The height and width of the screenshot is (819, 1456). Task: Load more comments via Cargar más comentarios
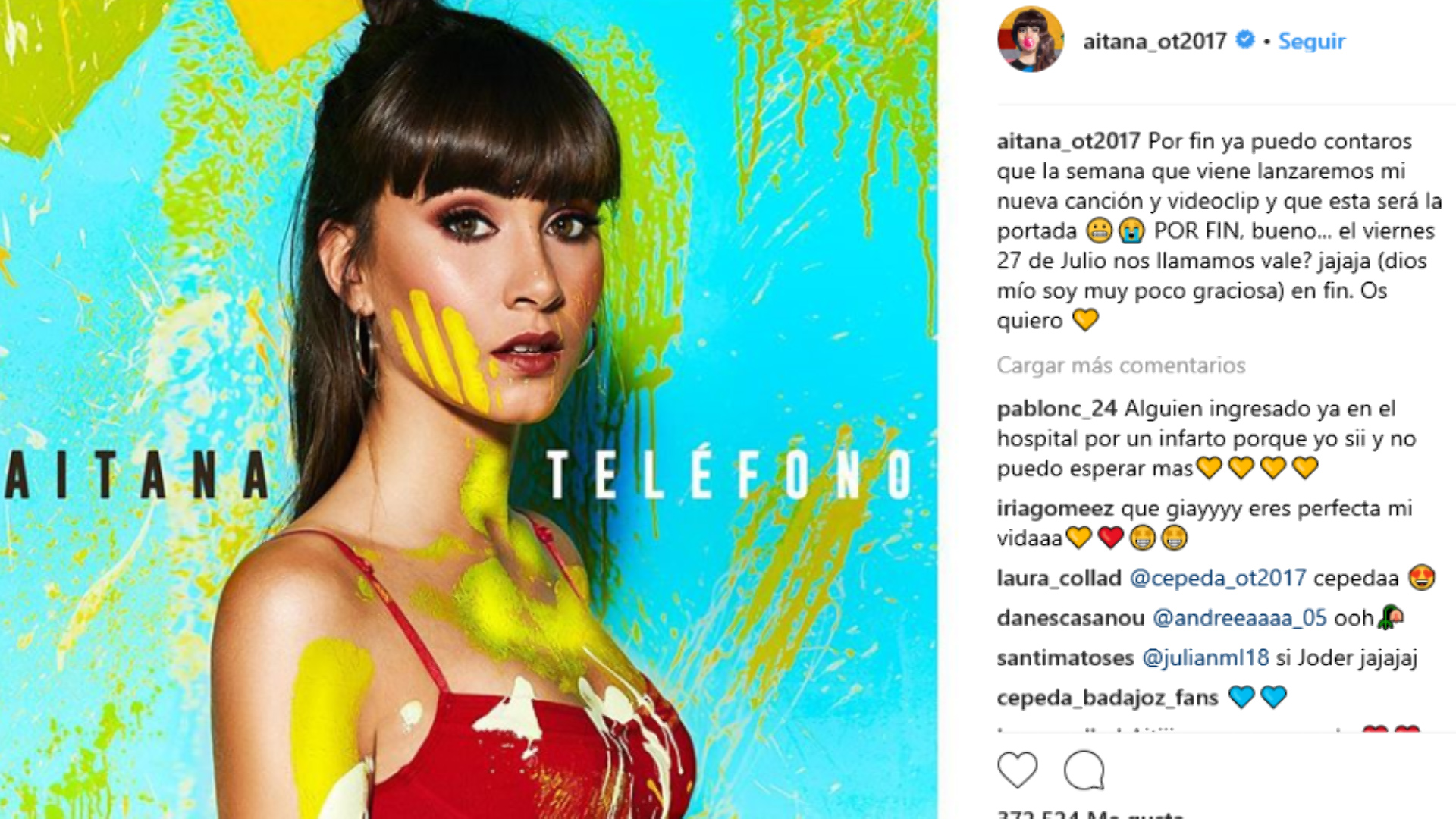pyautogui.click(x=1121, y=366)
